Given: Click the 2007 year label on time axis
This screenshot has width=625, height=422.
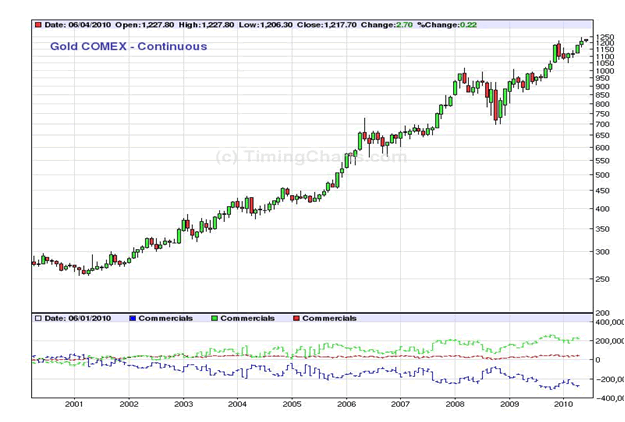Looking at the screenshot, I should pos(400,404).
